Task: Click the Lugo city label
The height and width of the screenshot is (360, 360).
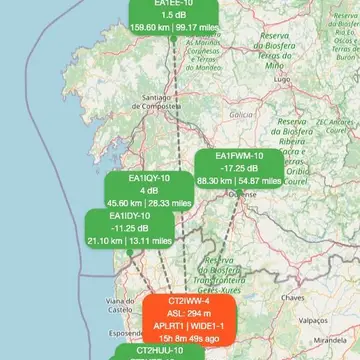Action: tap(282, 80)
